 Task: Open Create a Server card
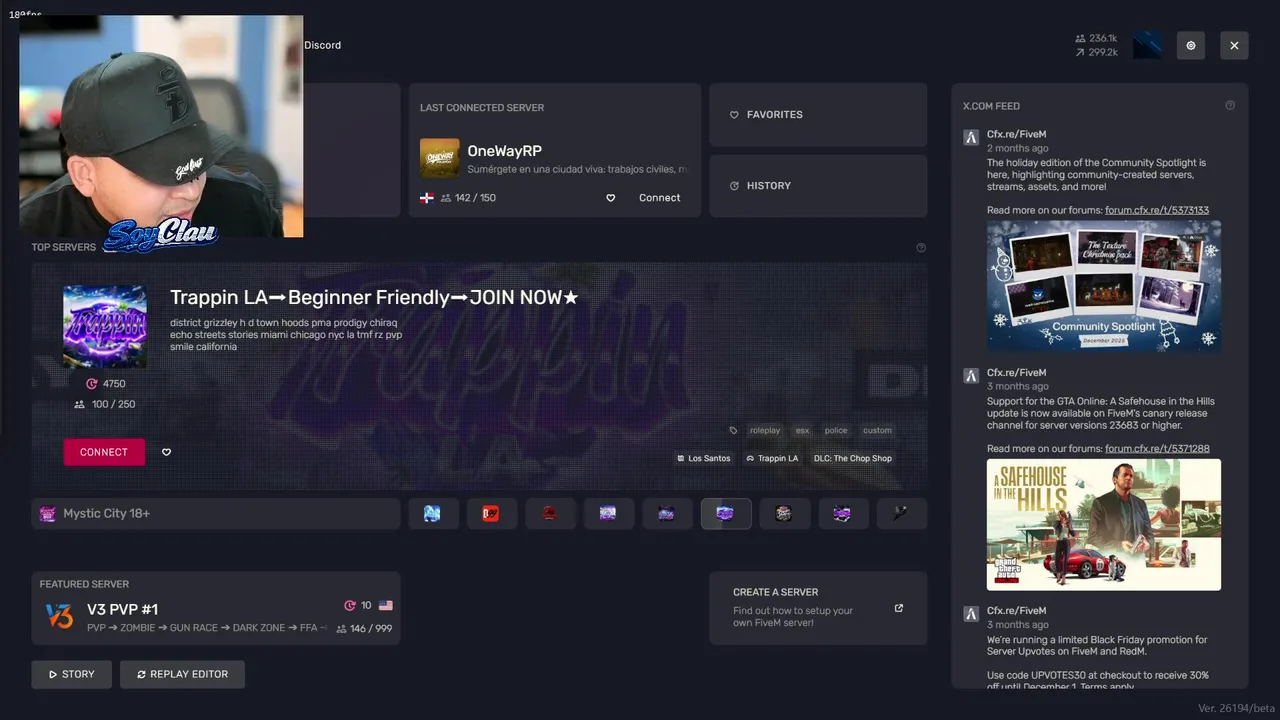click(818, 608)
